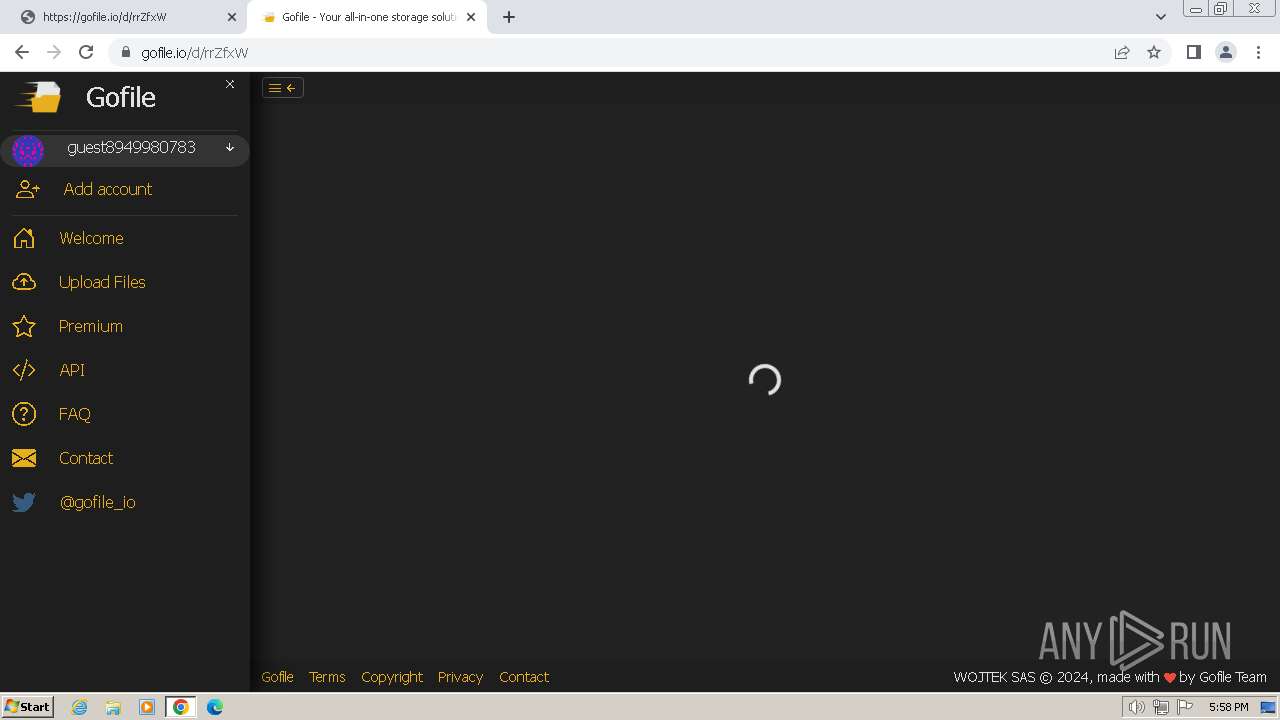Image resolution: width=1280 pixels, height=720 pixels.
Task: Open the Privacy footer link
Action: (460, 677)
